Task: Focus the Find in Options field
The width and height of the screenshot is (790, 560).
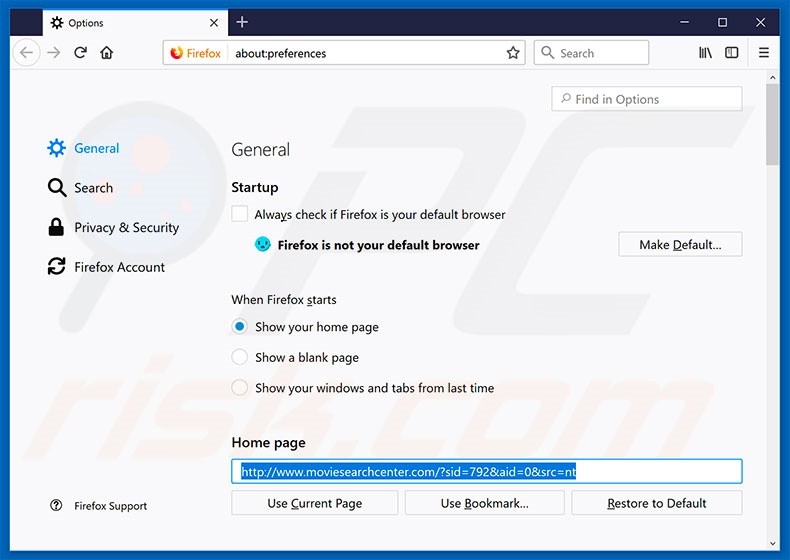Action: 647,99
